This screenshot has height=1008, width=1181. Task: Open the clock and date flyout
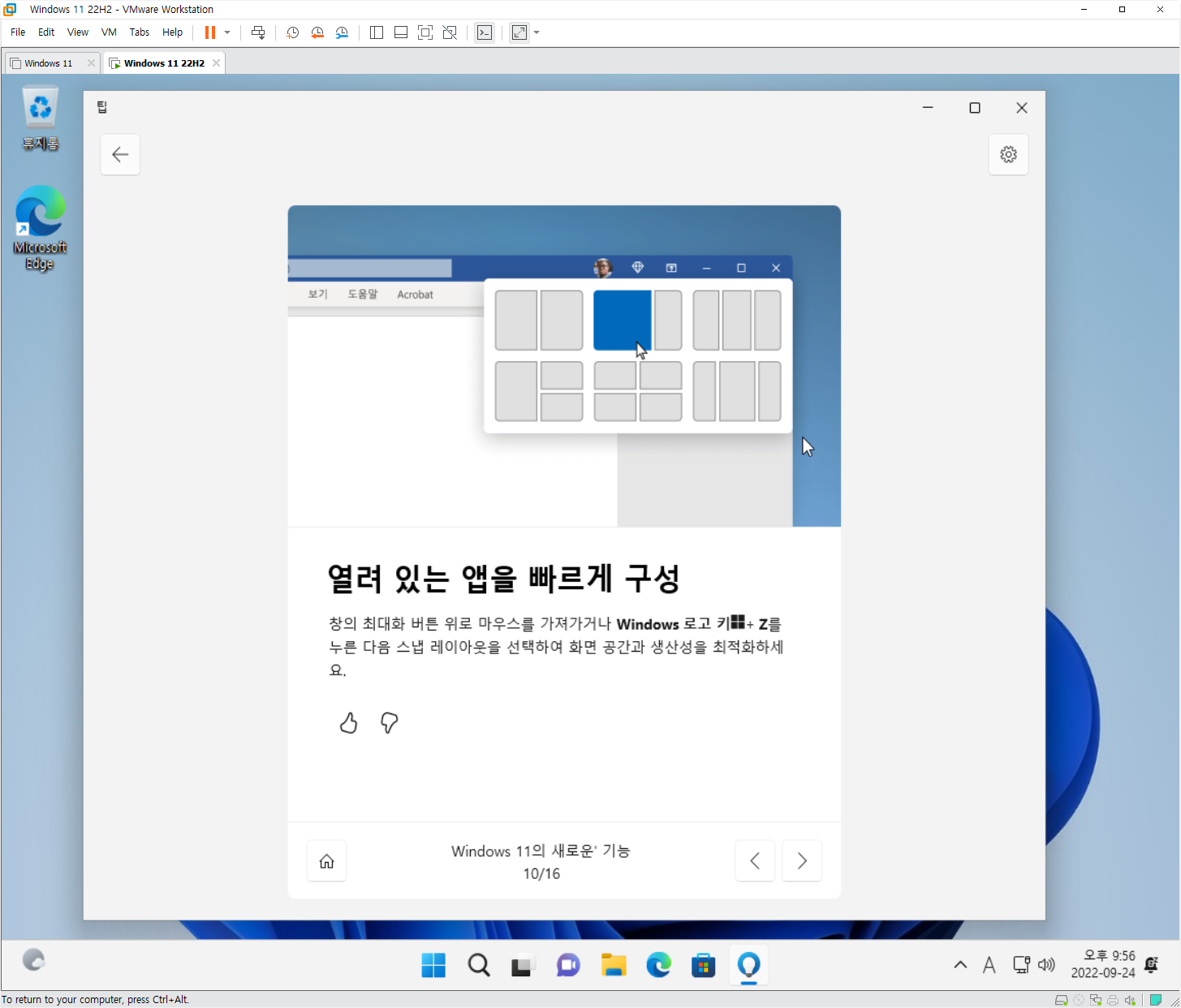point(1102,964)
